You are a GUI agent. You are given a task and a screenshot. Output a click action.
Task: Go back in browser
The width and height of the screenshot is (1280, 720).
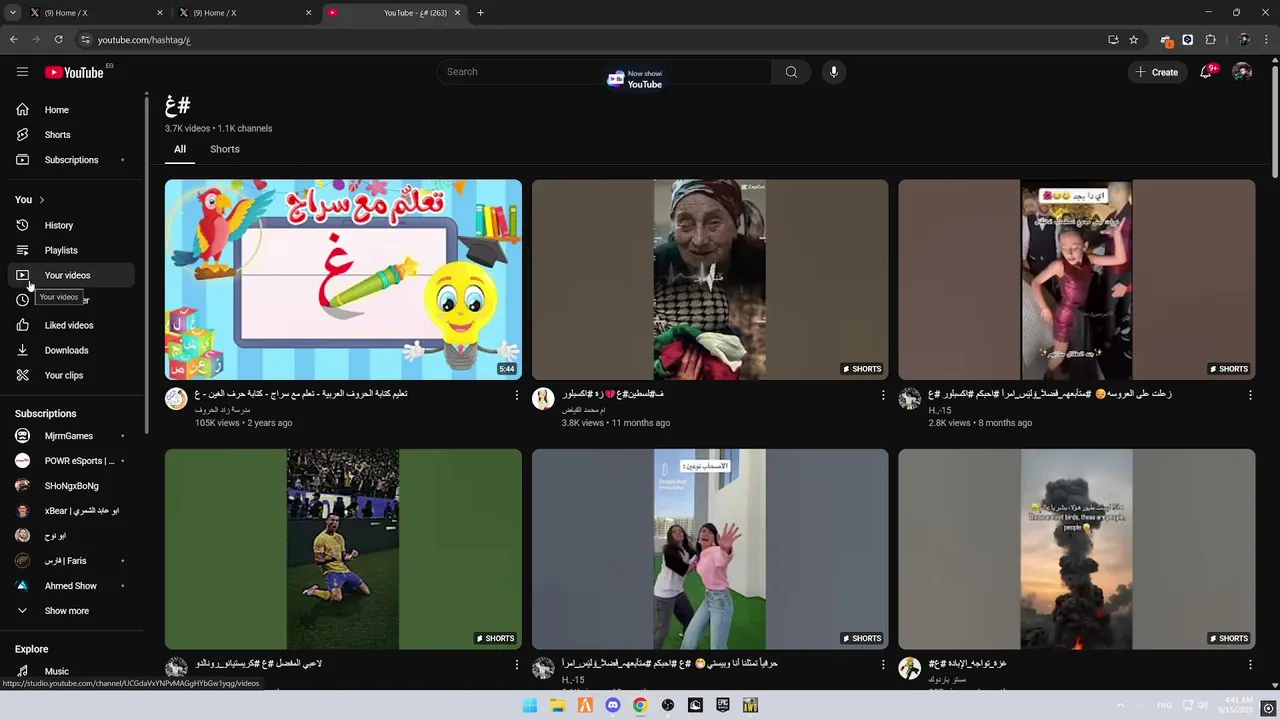coord(14,40)
